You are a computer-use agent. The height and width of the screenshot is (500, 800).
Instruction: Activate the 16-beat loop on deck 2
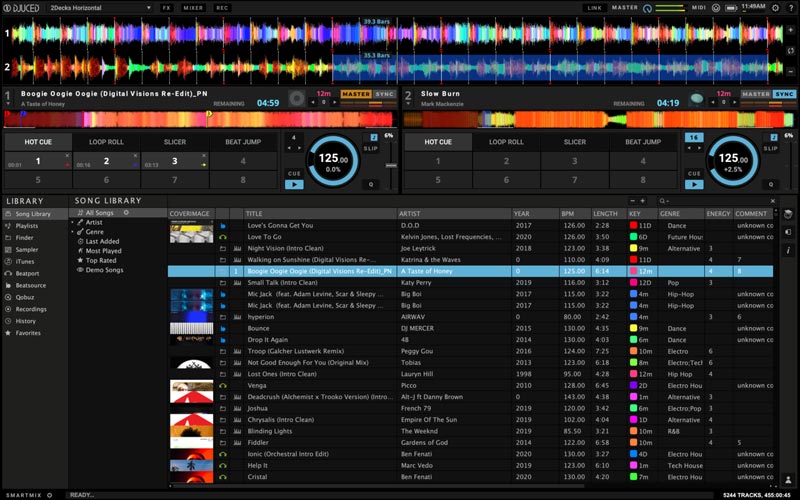coord(694,137)
